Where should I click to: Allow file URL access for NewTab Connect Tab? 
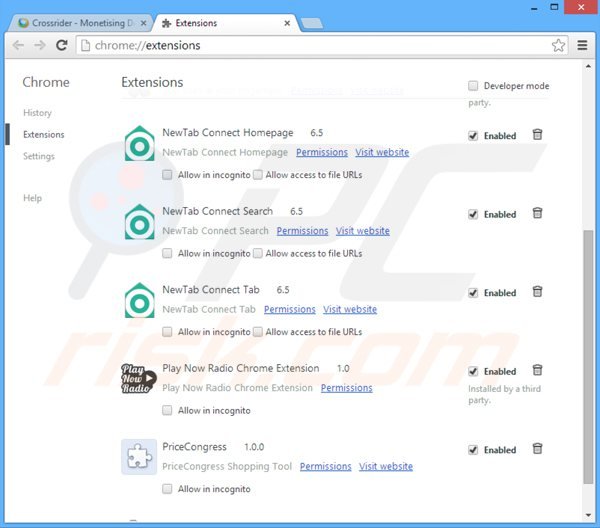click(258, 332)
